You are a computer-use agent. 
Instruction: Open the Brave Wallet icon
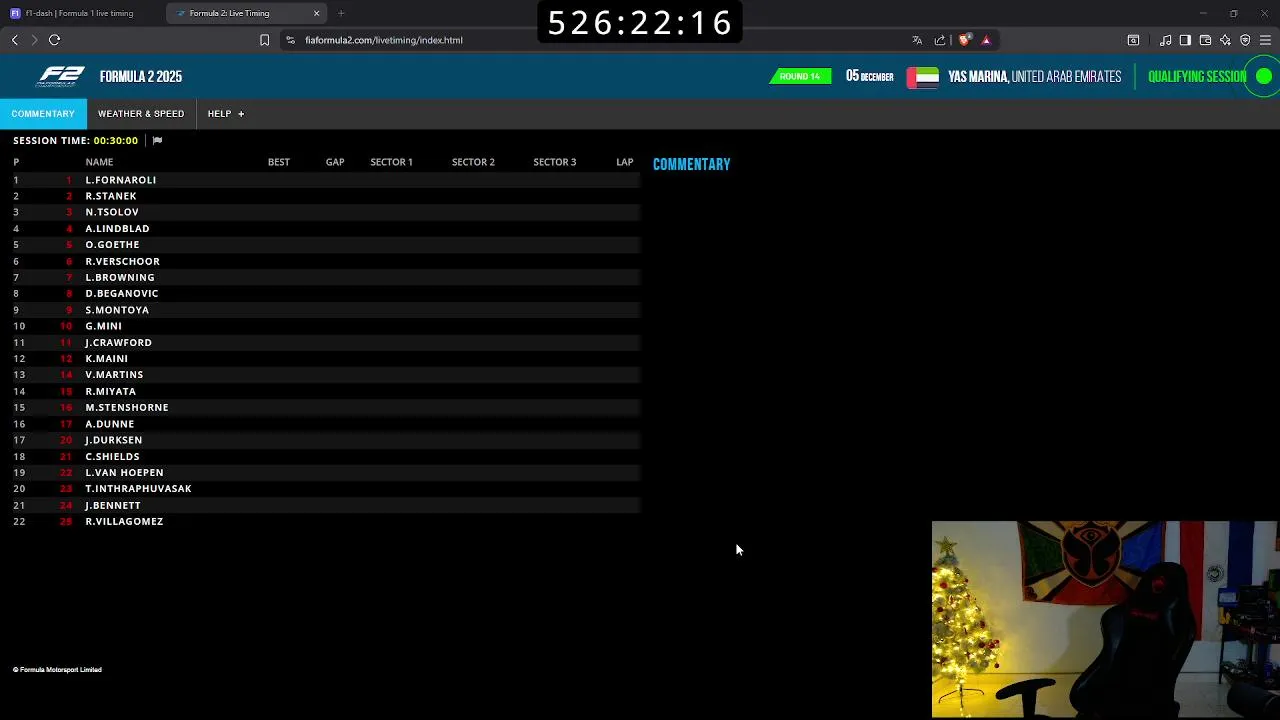click(1205, 40)
